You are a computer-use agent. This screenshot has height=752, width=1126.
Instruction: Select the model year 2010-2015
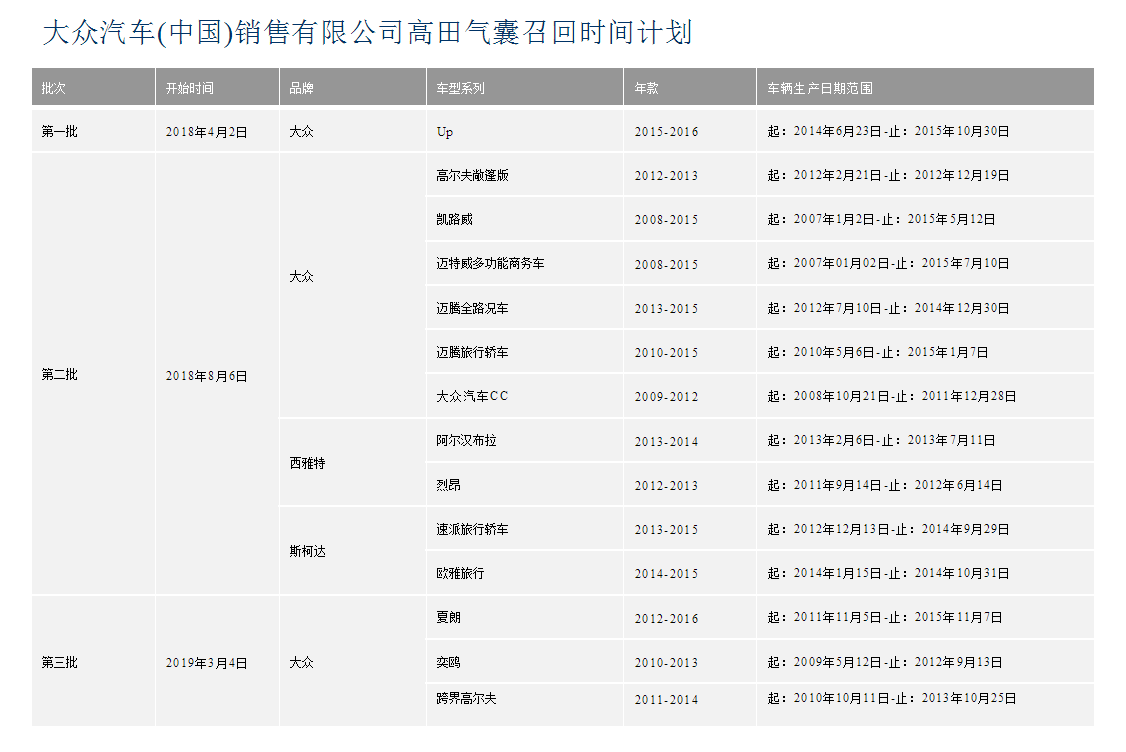pos(666,353)
